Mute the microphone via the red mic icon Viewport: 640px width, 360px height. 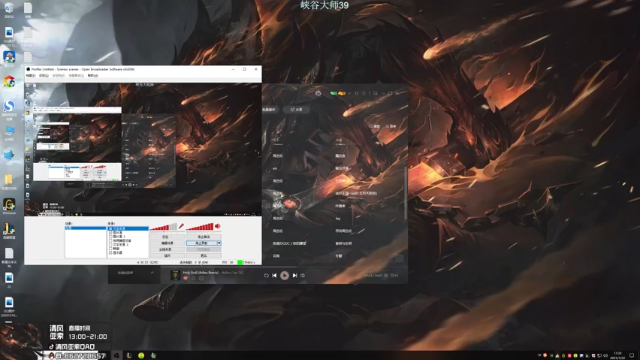tap(181, 226)
